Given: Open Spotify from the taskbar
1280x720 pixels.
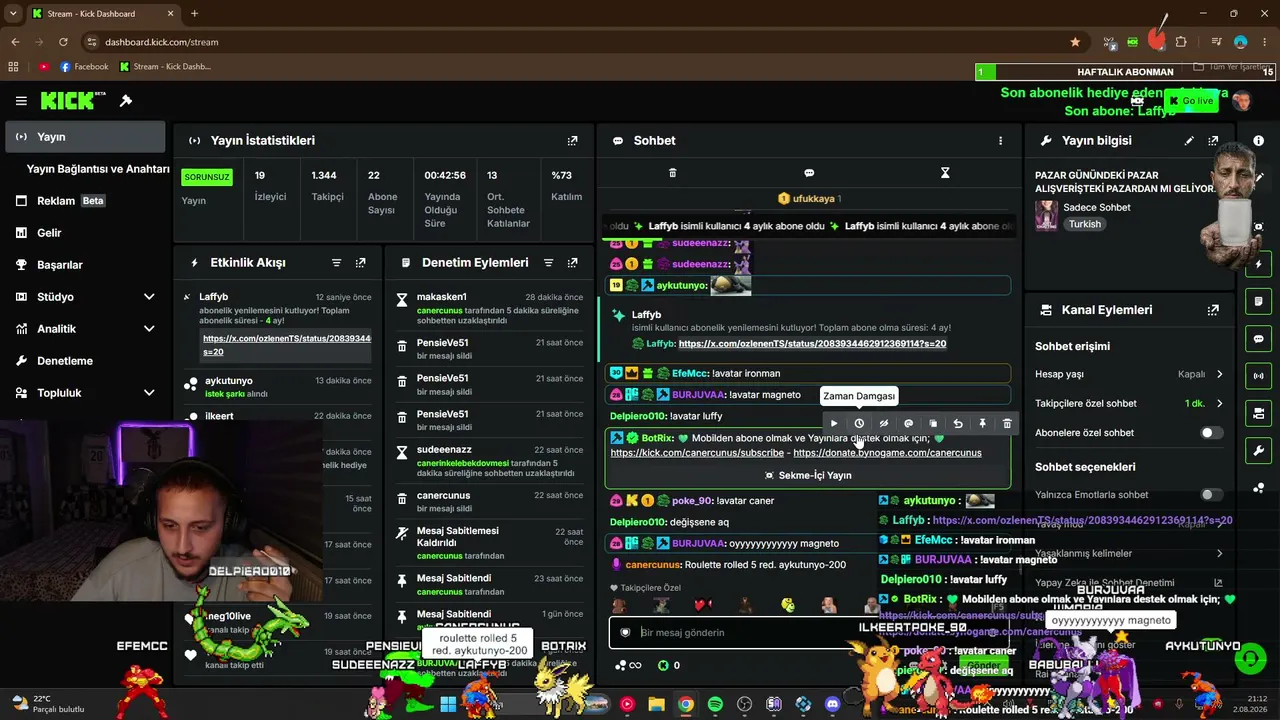Looking at the screenshot, I should [x=715, y=705].
